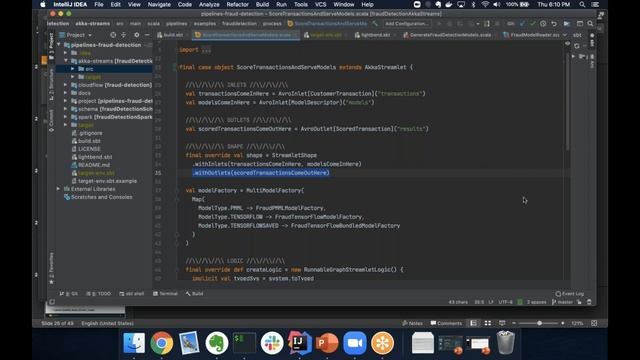
Task: Open the VCS menu
Action: [320, 4]
